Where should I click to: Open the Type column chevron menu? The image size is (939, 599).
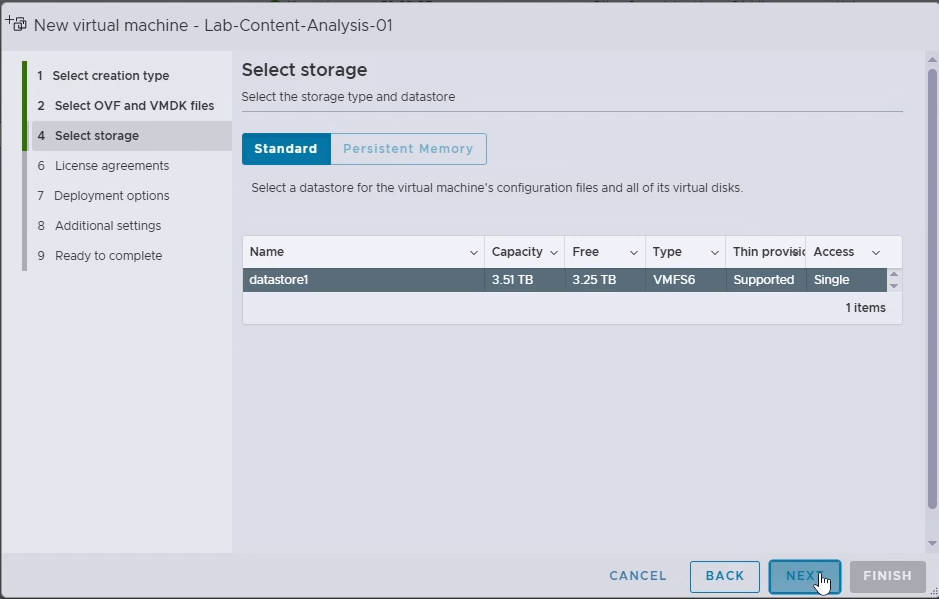714,253
